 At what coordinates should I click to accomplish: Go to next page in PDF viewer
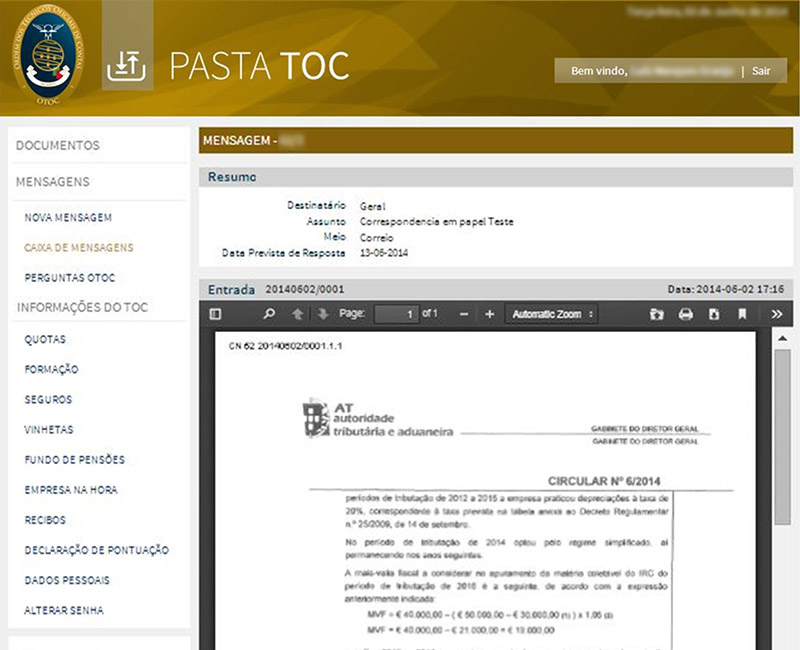coord(322,314)
